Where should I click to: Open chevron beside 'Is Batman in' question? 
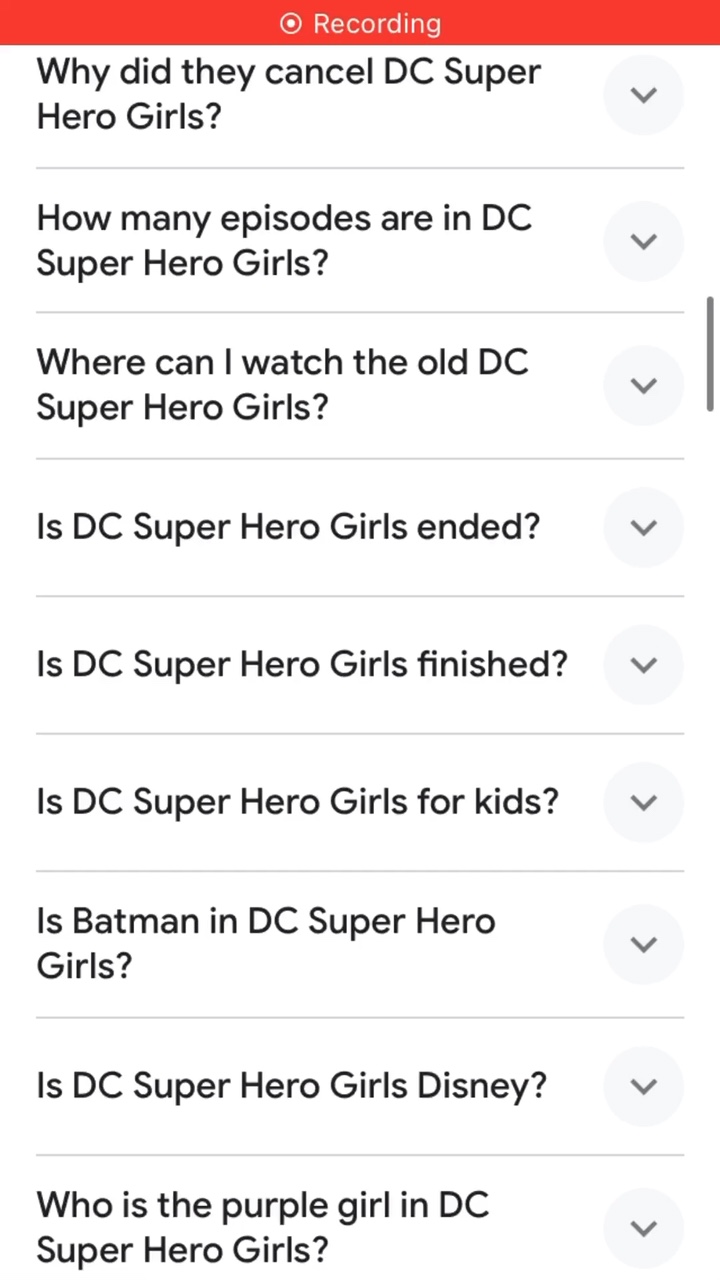pyautogui.click(x=644, y=944)
